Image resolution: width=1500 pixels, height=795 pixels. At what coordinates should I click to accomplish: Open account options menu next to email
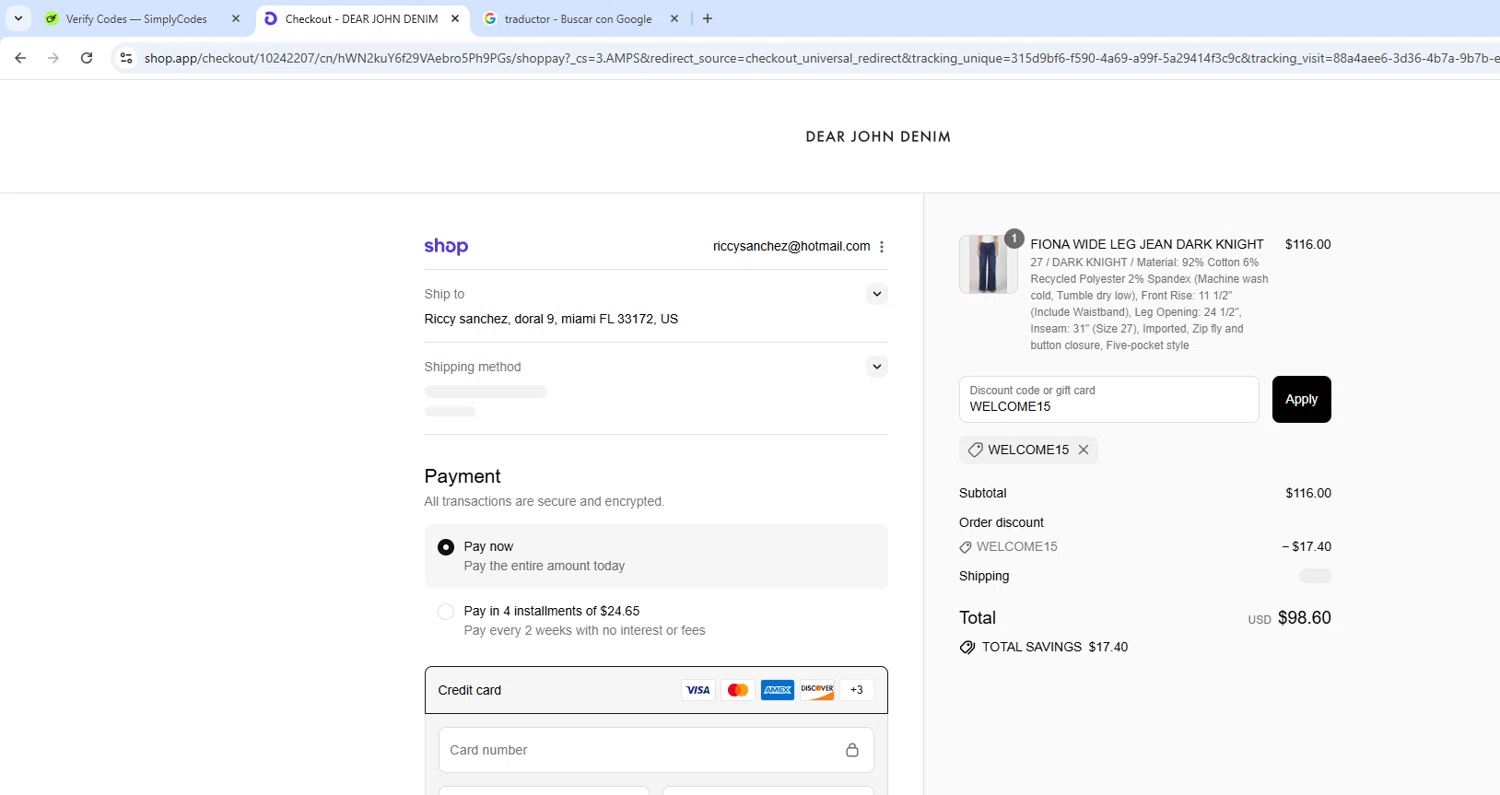coord(881,247)
